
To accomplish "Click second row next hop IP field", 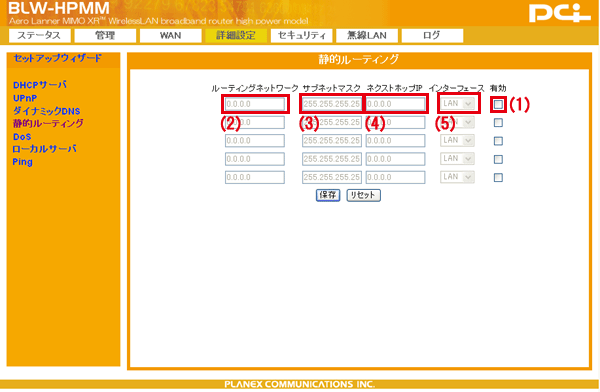I will 395,122.
